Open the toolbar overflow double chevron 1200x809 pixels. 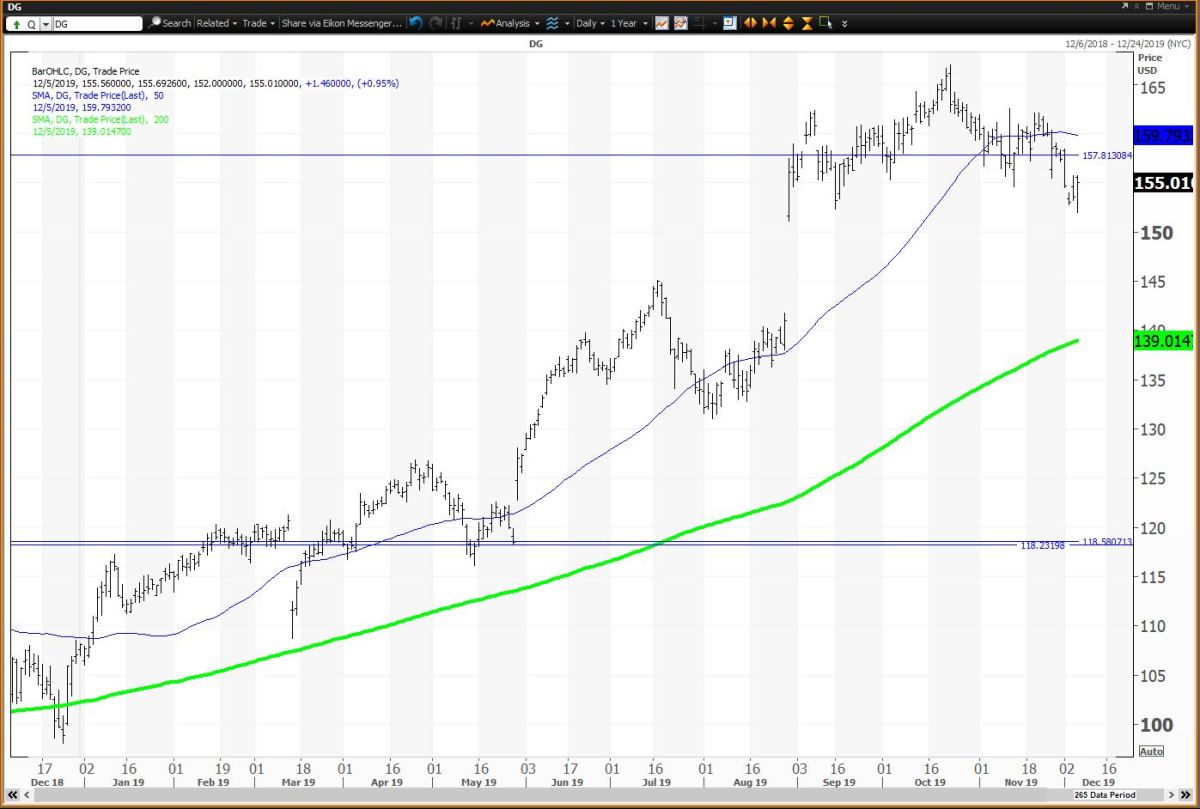844,23
